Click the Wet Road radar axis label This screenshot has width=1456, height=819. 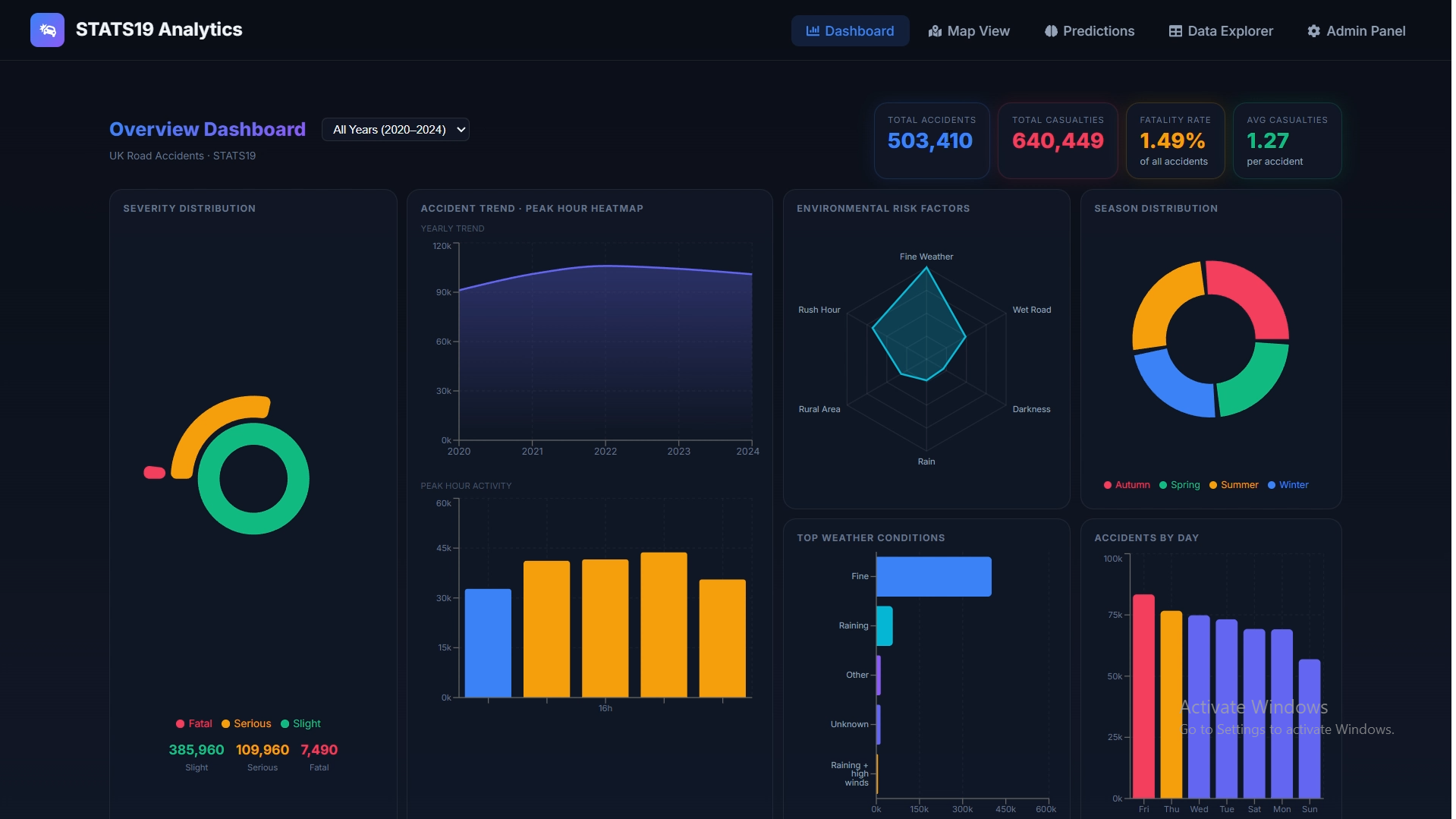[x=1032, y=310]
